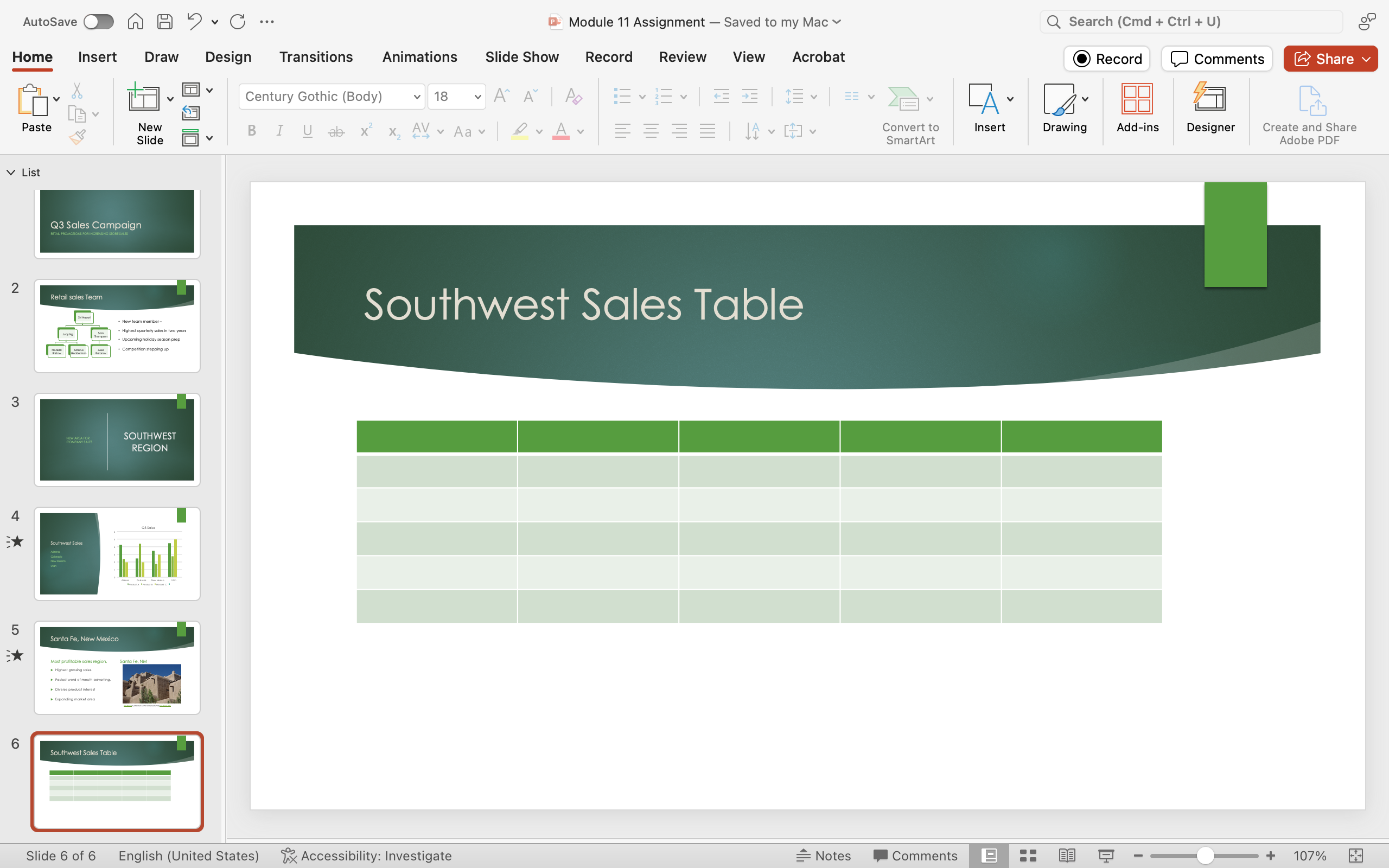Reset slide layout icon

point(191,113)
